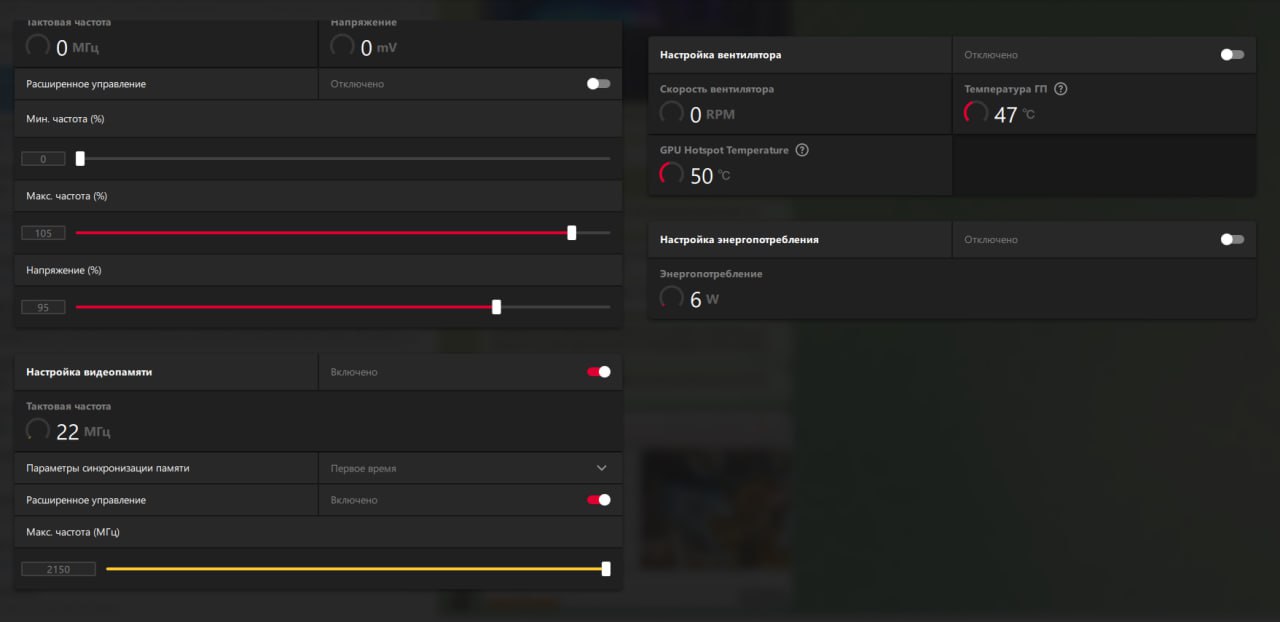Turn off video memory Расширенное управление toggle
1280x622 pixels.
point(598,500)
